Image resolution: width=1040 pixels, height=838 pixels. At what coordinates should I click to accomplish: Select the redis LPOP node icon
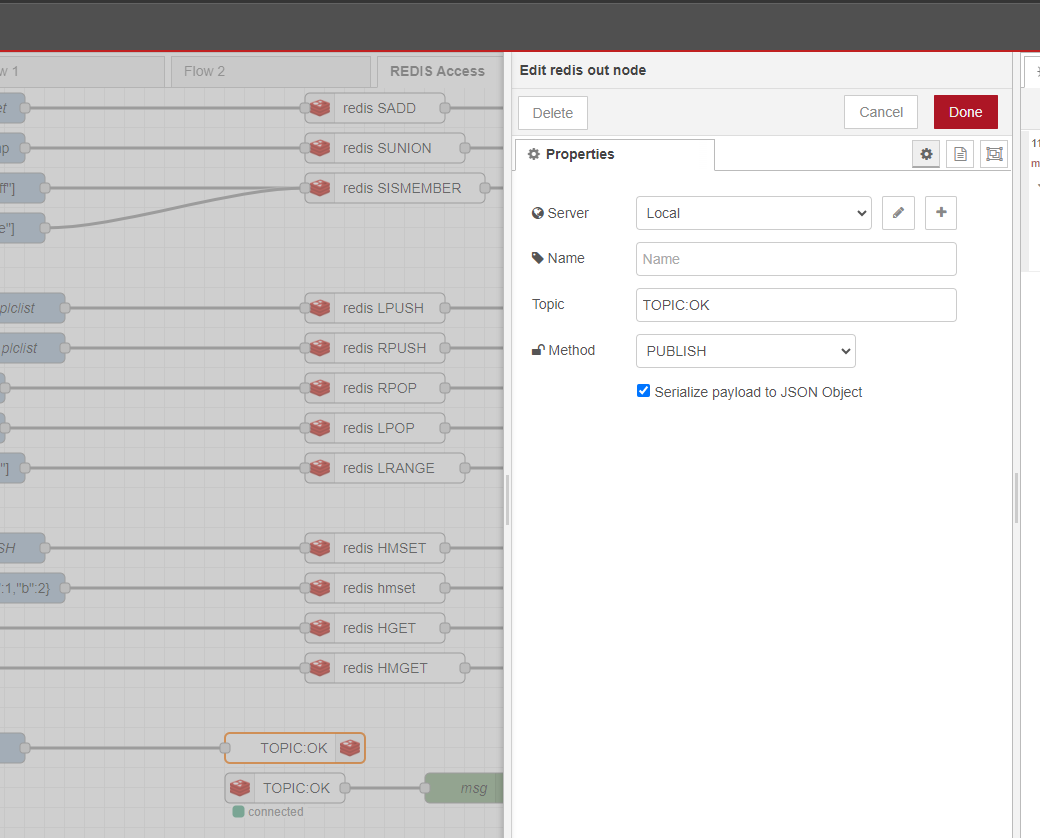[x=320, y=428]
